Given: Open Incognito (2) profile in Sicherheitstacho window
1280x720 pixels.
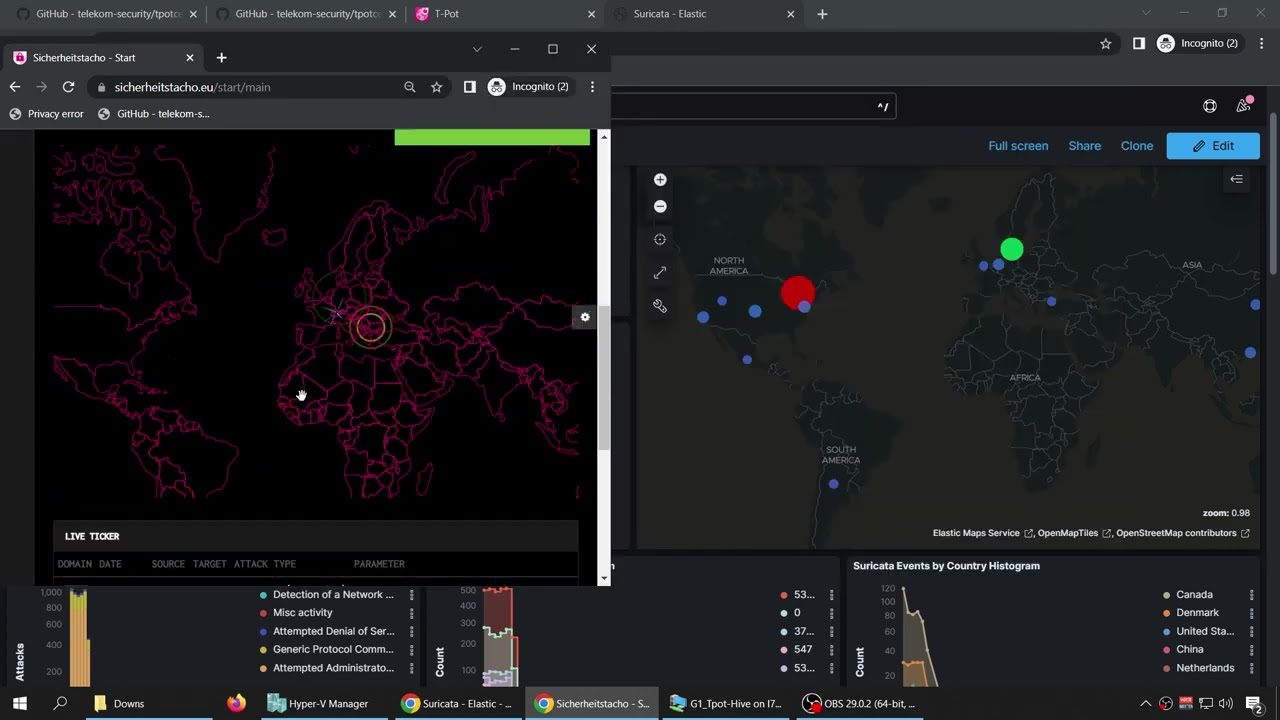Looking at the screenshot, I should tap(529, 87).
